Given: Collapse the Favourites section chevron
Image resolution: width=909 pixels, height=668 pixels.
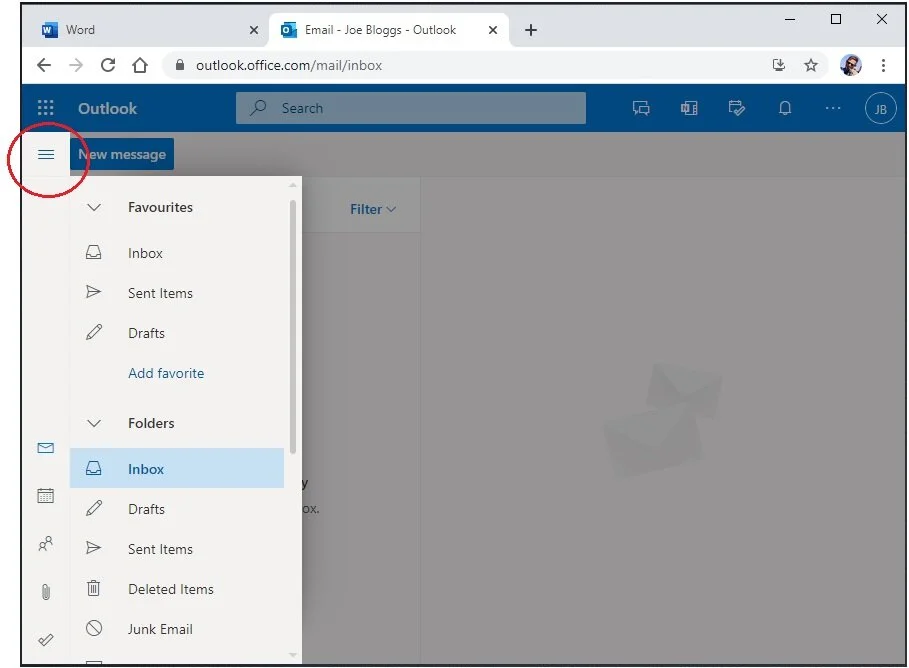Looking at the screenshot, I should (94, 207).
